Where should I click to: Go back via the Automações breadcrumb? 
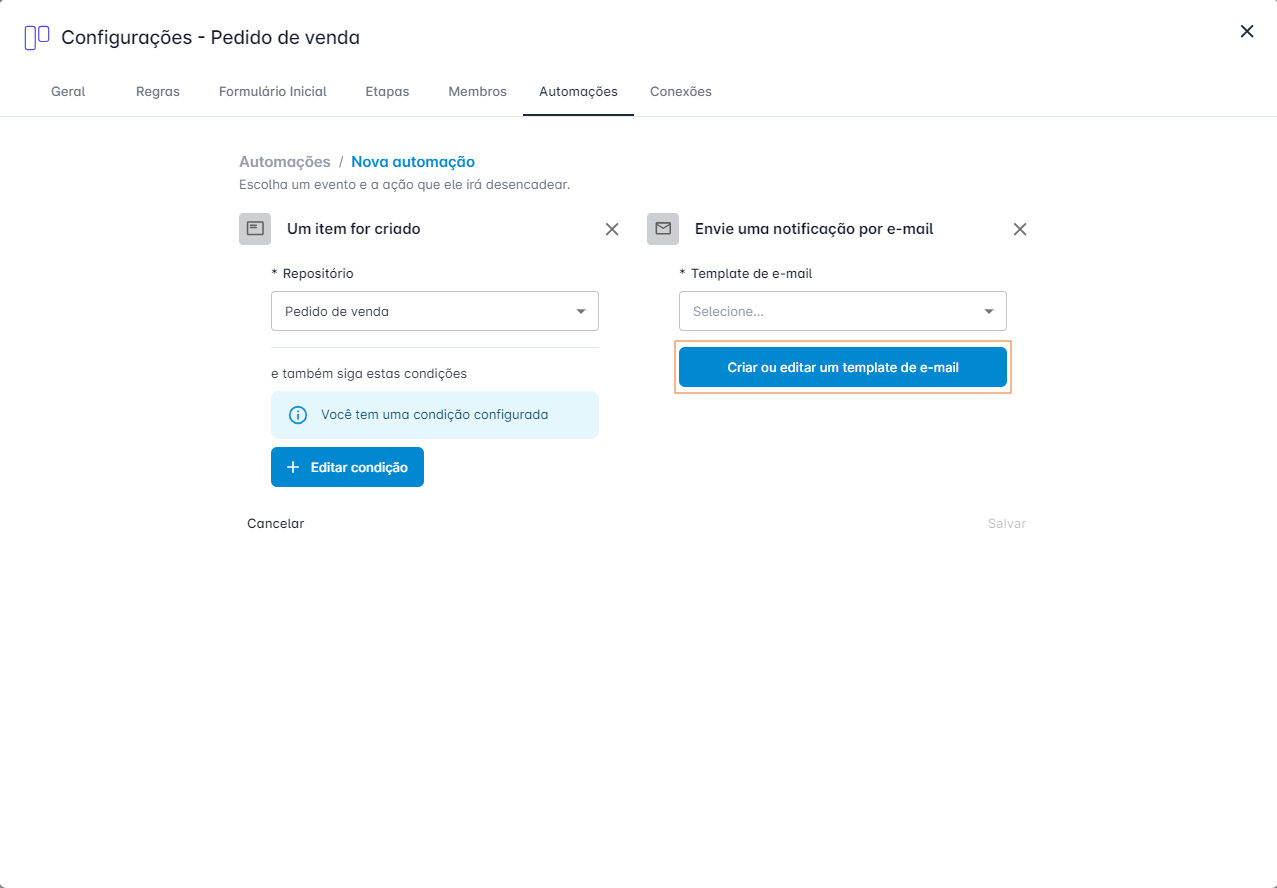285,161
